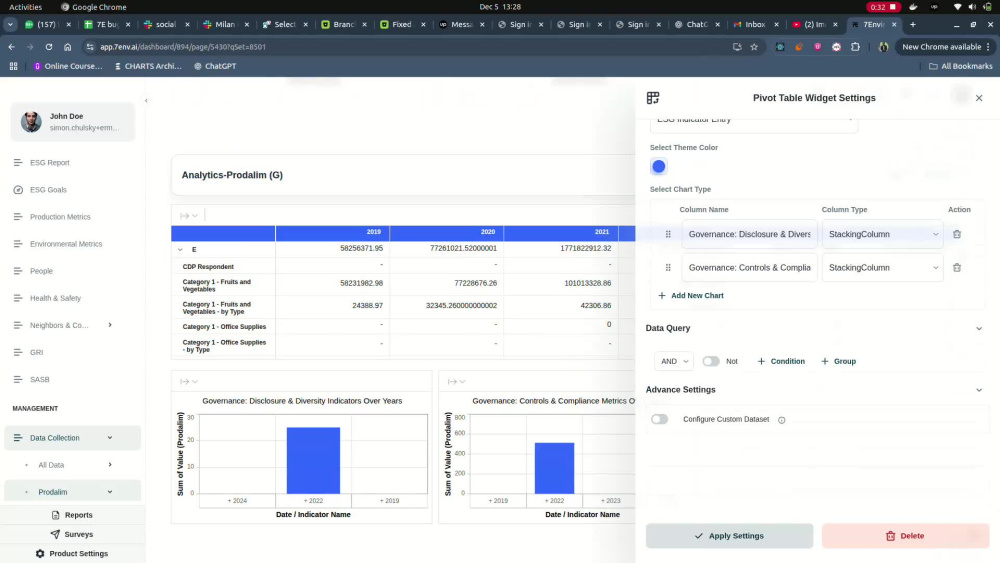This screenshot has height=563, width=1000.
Task: Open Chrome extensions puzzle icon
Action: (855, 47)
